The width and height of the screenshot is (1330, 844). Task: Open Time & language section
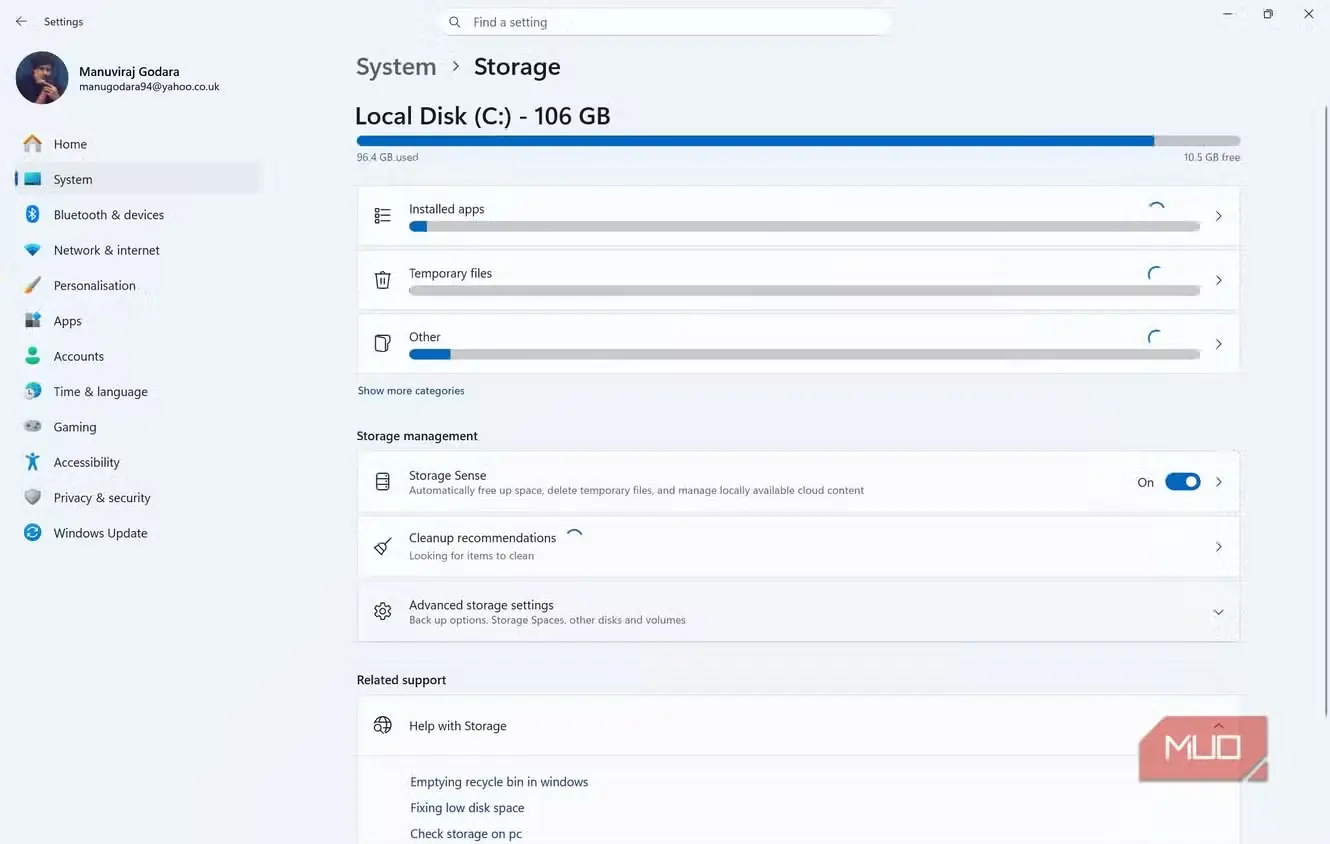click(x=138, y=391)
